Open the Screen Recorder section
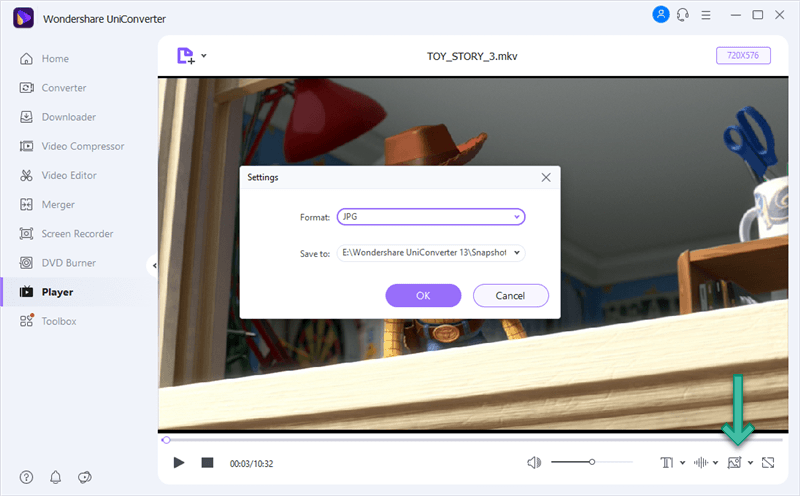Viewport: 800px width, 496px height. click(66, 234)
